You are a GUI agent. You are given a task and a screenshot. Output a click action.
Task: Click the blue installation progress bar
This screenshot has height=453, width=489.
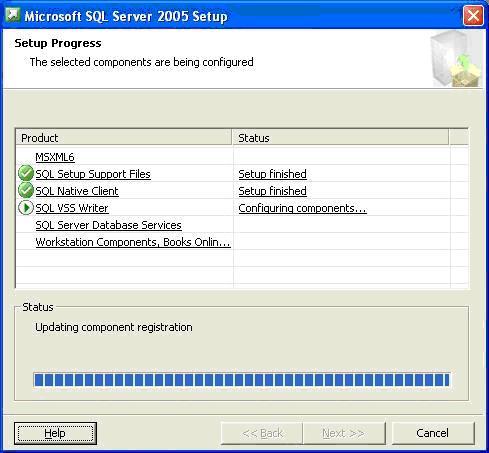[242, 380]
